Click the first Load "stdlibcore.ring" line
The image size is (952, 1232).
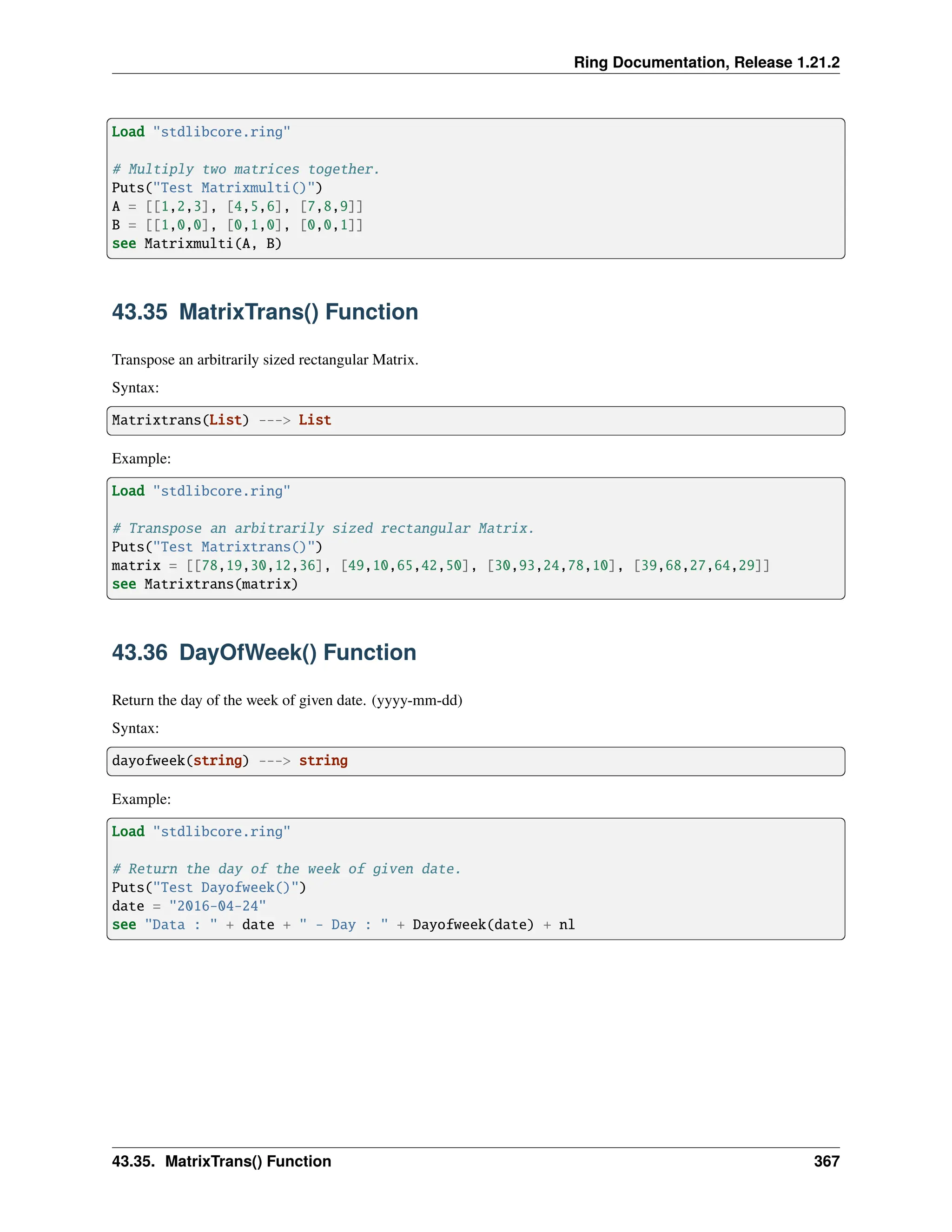(x=201, y=132)
